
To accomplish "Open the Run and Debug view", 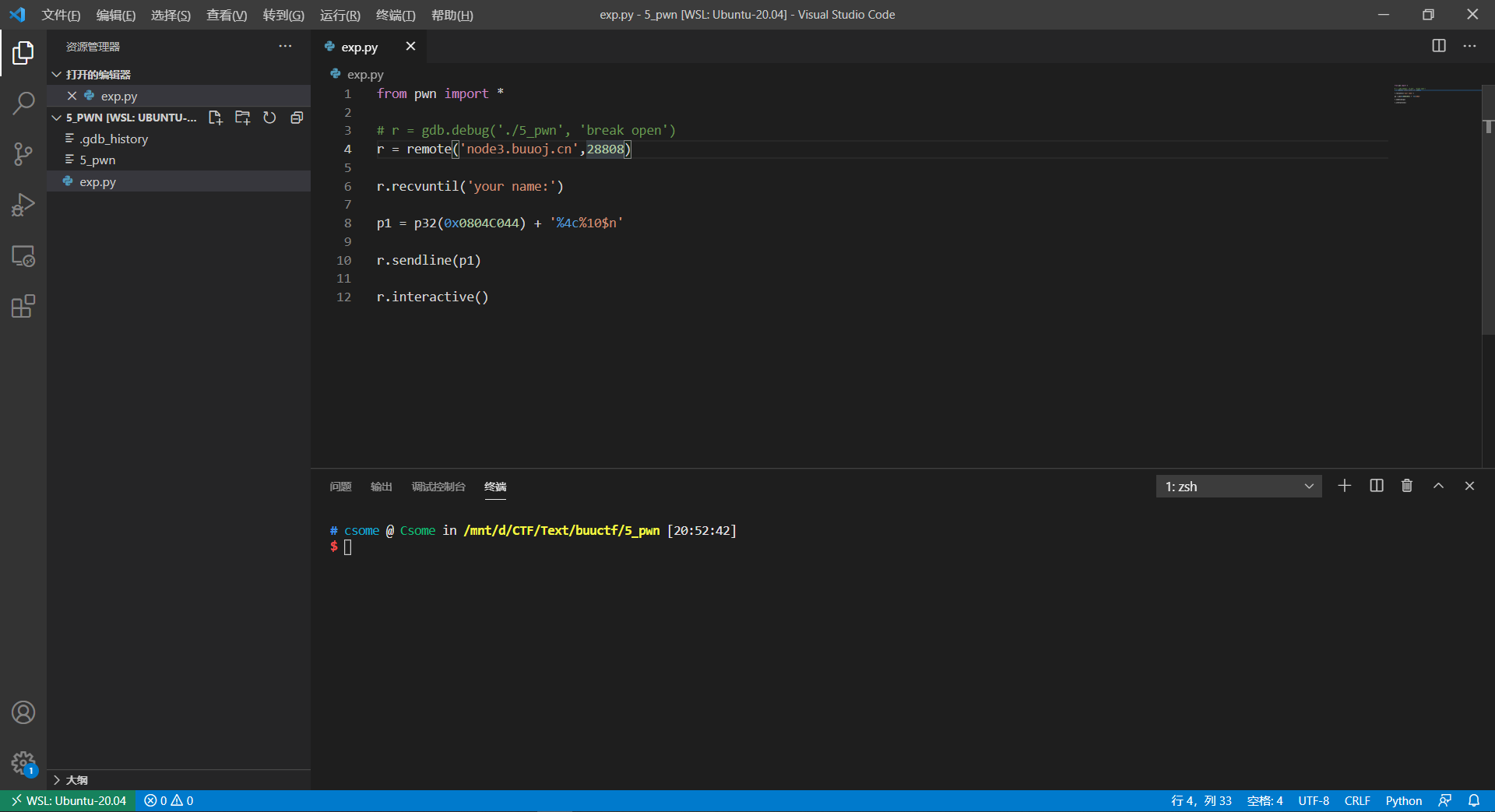I will pyautogui.click(x=23, y=205).
